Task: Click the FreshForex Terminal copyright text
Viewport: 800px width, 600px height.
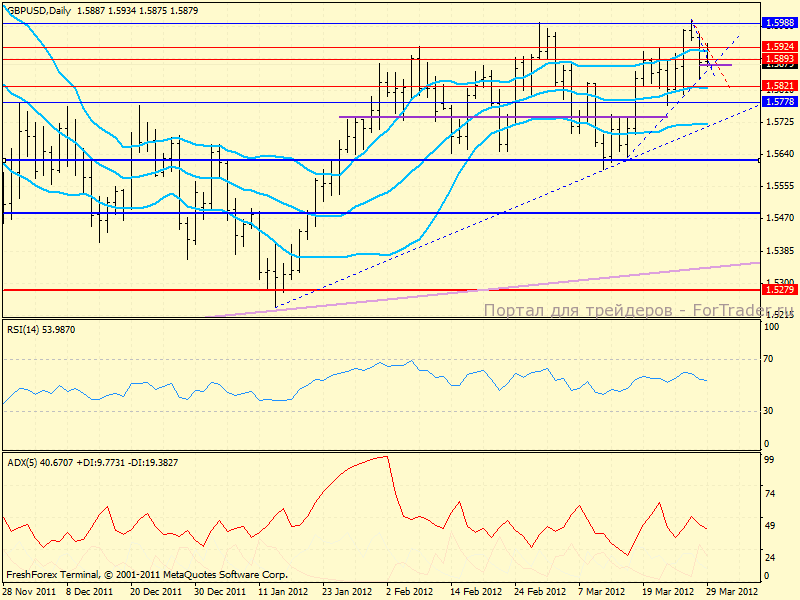Action: click(x=146, y=575)
